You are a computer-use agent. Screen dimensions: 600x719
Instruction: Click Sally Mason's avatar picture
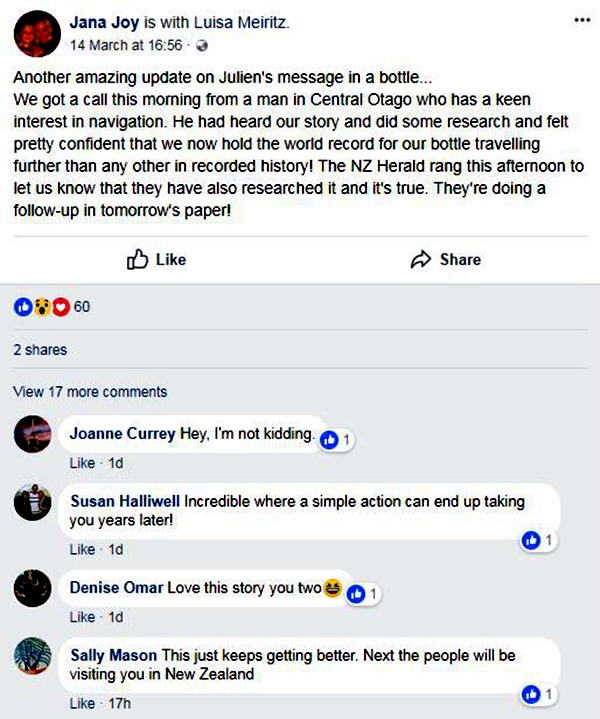point(33,658)
